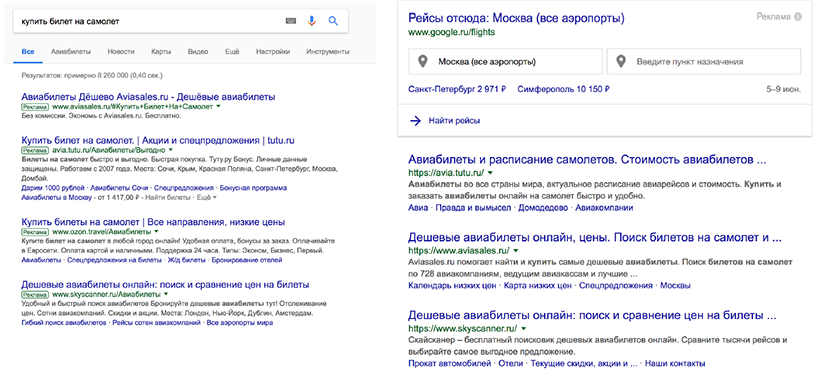
Task: Open the tutu.ru ad 'Купить билет на самолет' headline
Action: click(x=158, y=141)
